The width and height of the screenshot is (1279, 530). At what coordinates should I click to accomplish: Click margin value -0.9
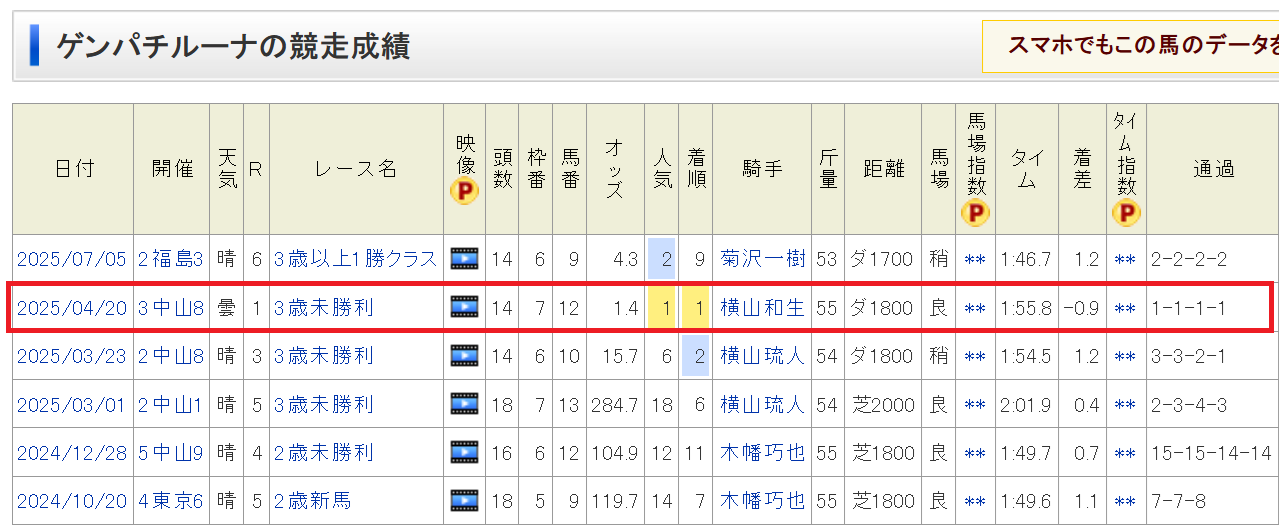point(1081,308)
